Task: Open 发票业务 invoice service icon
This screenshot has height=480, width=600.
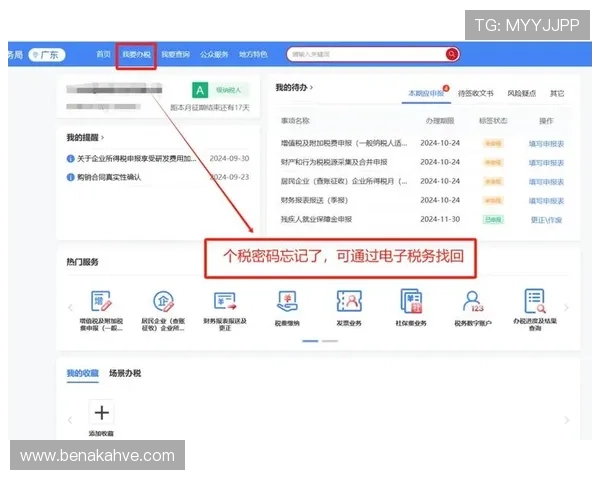Action: [349, 301]
